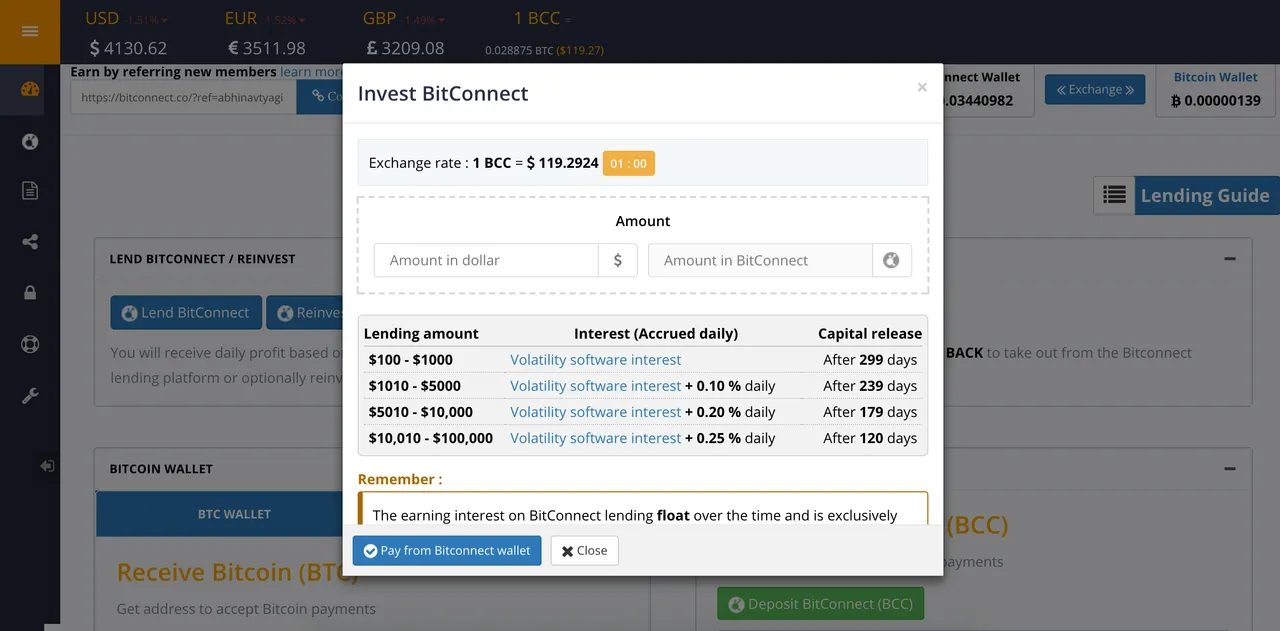1280x631 pixels.
Task: Close the Invest BitConnect dialog with X
Action: pos(922,88)
